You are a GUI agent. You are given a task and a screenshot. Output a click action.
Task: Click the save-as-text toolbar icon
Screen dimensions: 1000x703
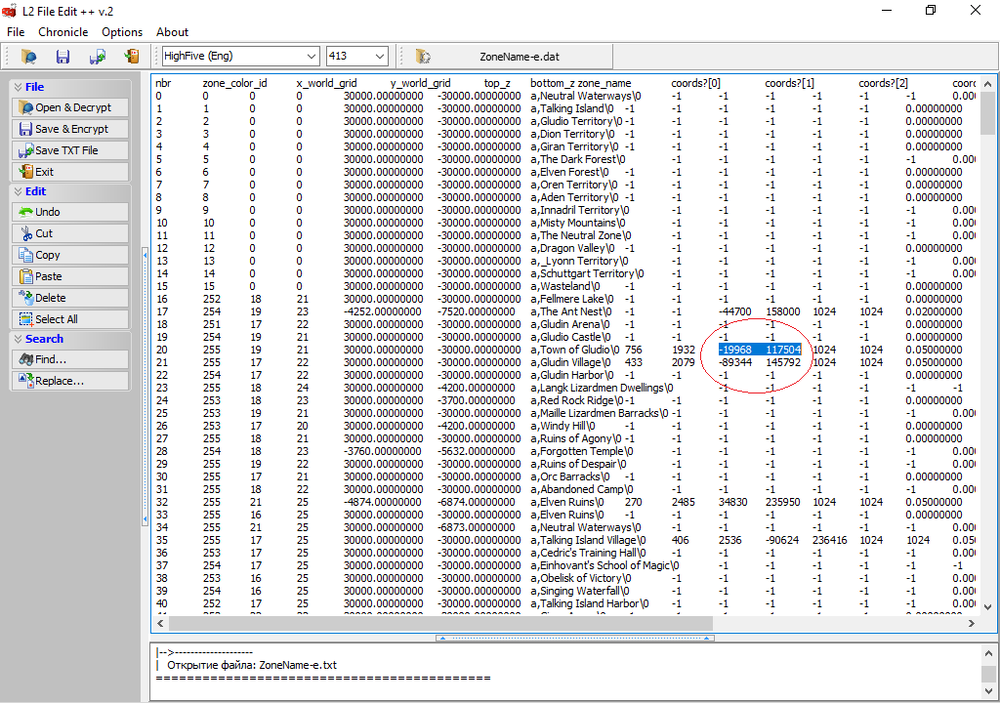(x=97, y=57)
